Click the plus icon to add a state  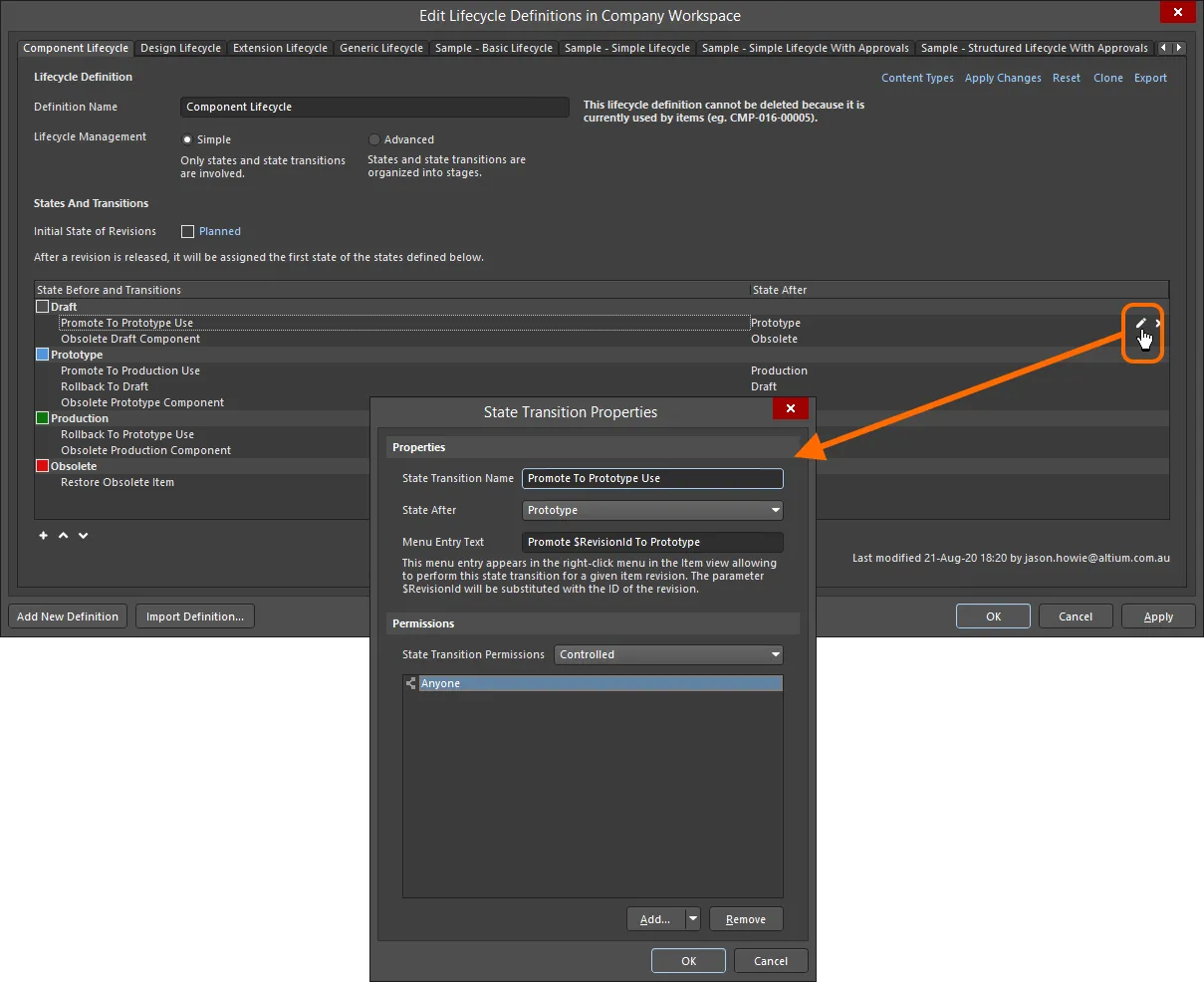point(43,536)
